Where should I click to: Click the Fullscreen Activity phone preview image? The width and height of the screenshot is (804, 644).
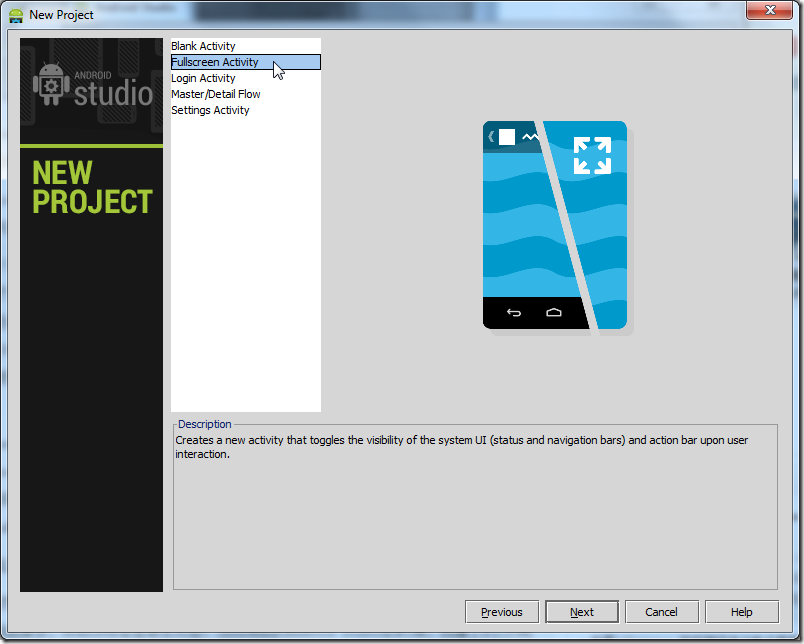coord(558,228)
